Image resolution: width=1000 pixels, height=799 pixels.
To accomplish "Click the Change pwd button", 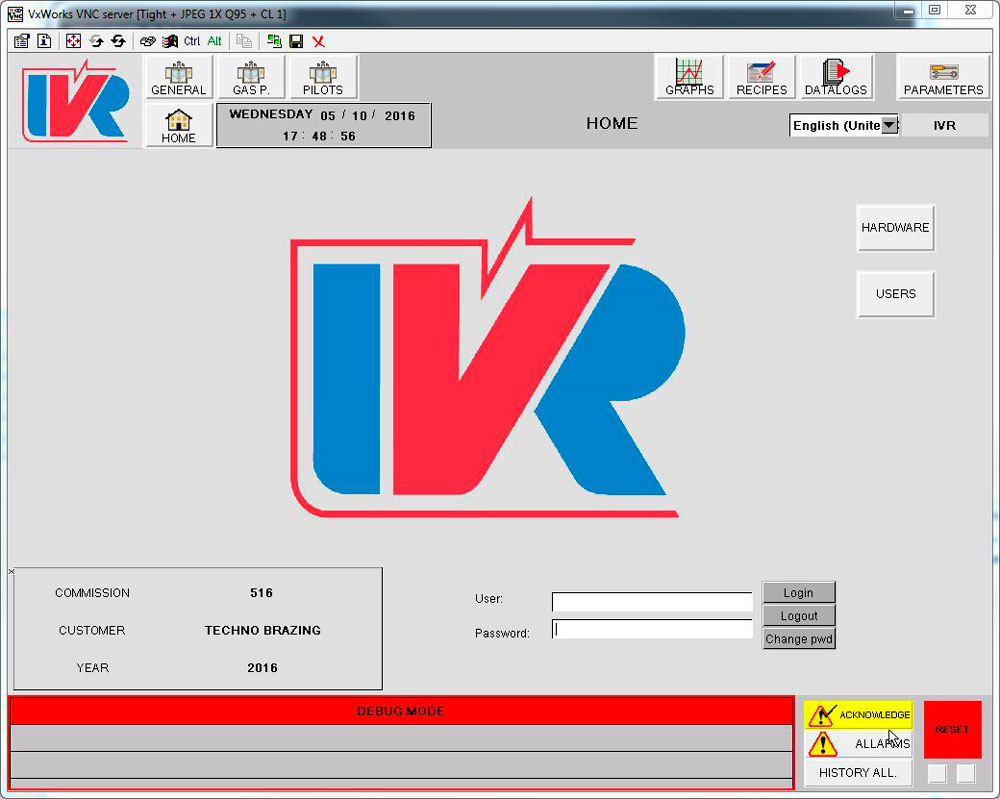I will click(798, 639).
